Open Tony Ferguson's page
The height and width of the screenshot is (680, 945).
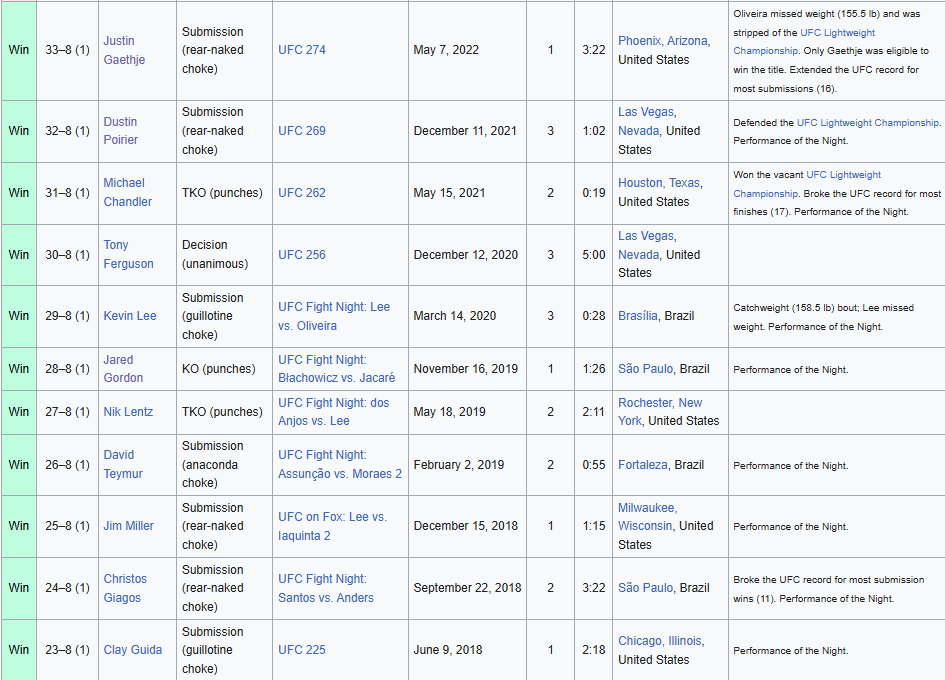click(128, 254)
